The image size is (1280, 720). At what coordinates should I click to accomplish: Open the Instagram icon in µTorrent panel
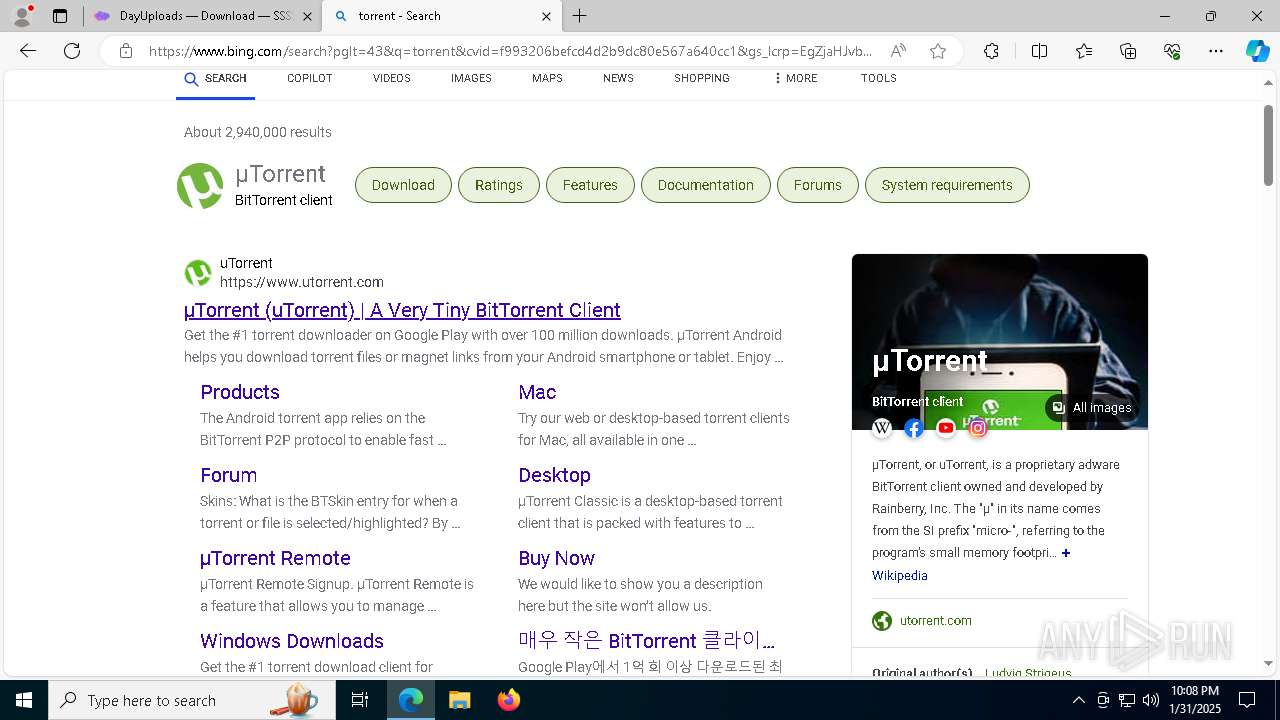tap(978, 428)
